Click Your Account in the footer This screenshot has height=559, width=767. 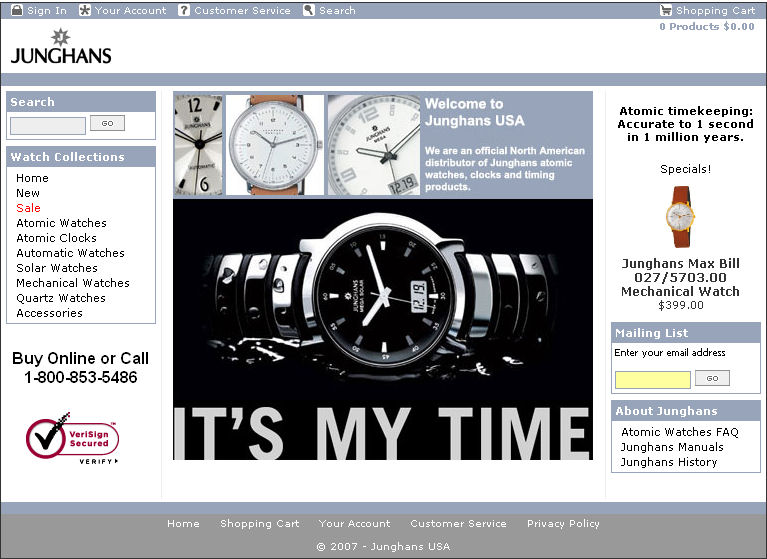(355, 524)
